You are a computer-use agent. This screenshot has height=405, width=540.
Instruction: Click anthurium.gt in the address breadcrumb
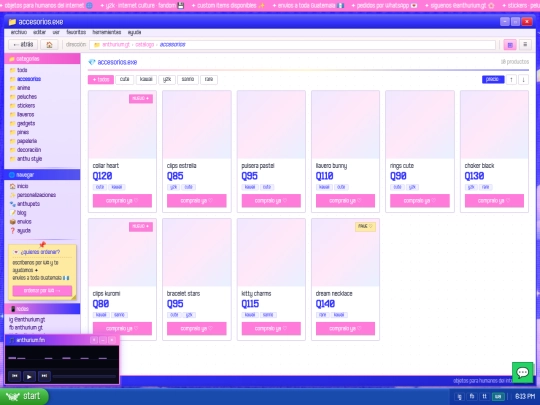[116, 45]
